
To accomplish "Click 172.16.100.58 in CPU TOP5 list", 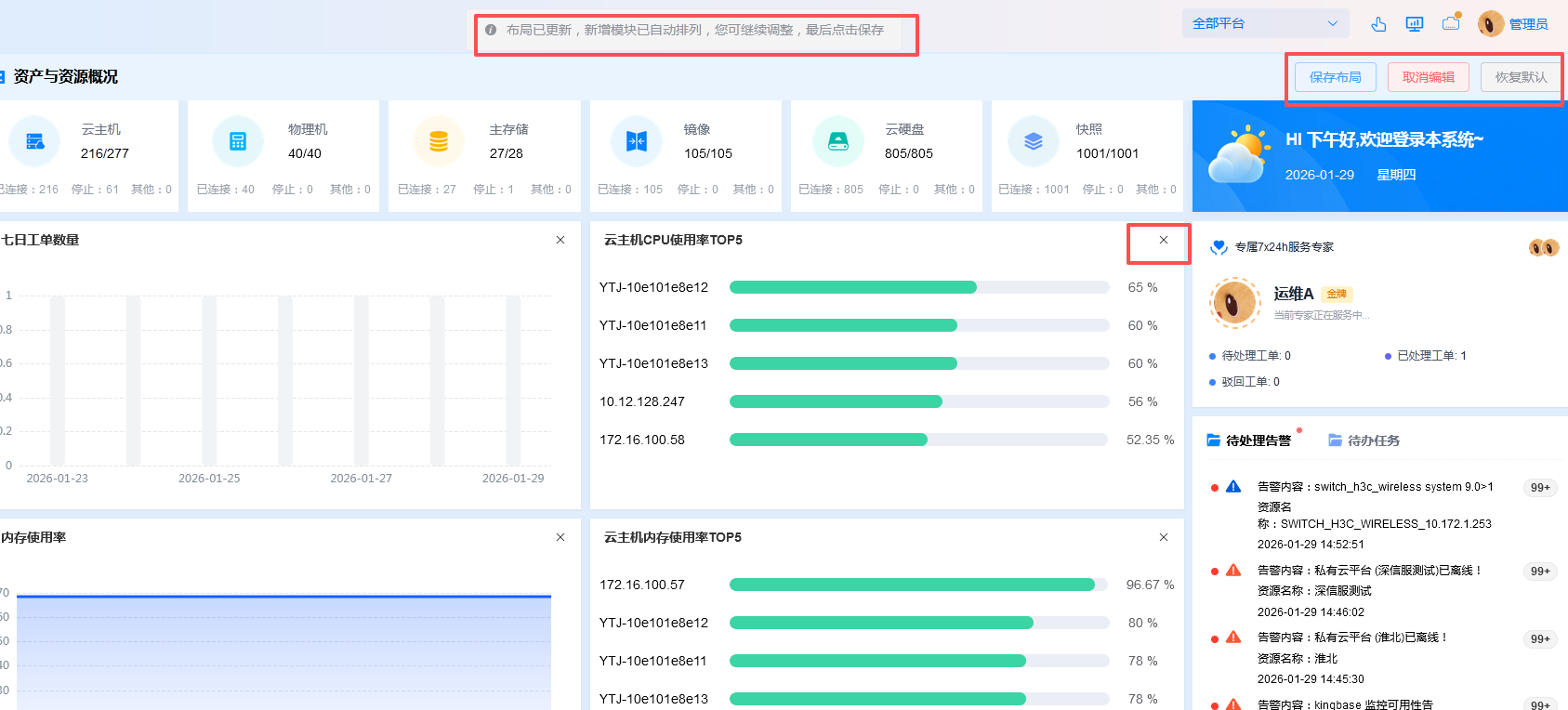I will 642,440.
